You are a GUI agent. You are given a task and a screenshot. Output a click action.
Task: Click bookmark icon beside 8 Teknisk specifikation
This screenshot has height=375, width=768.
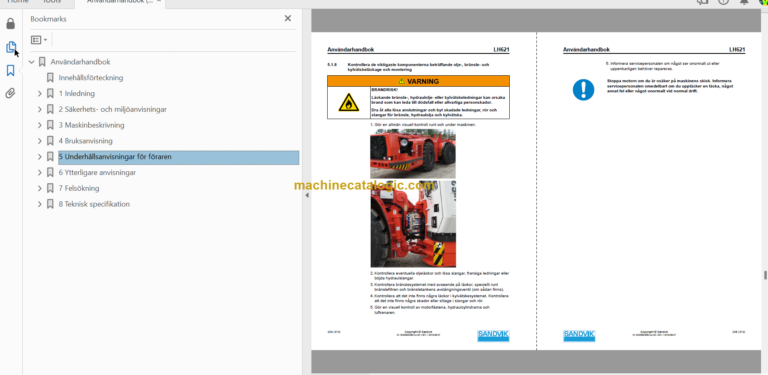[x=50, y=204]
